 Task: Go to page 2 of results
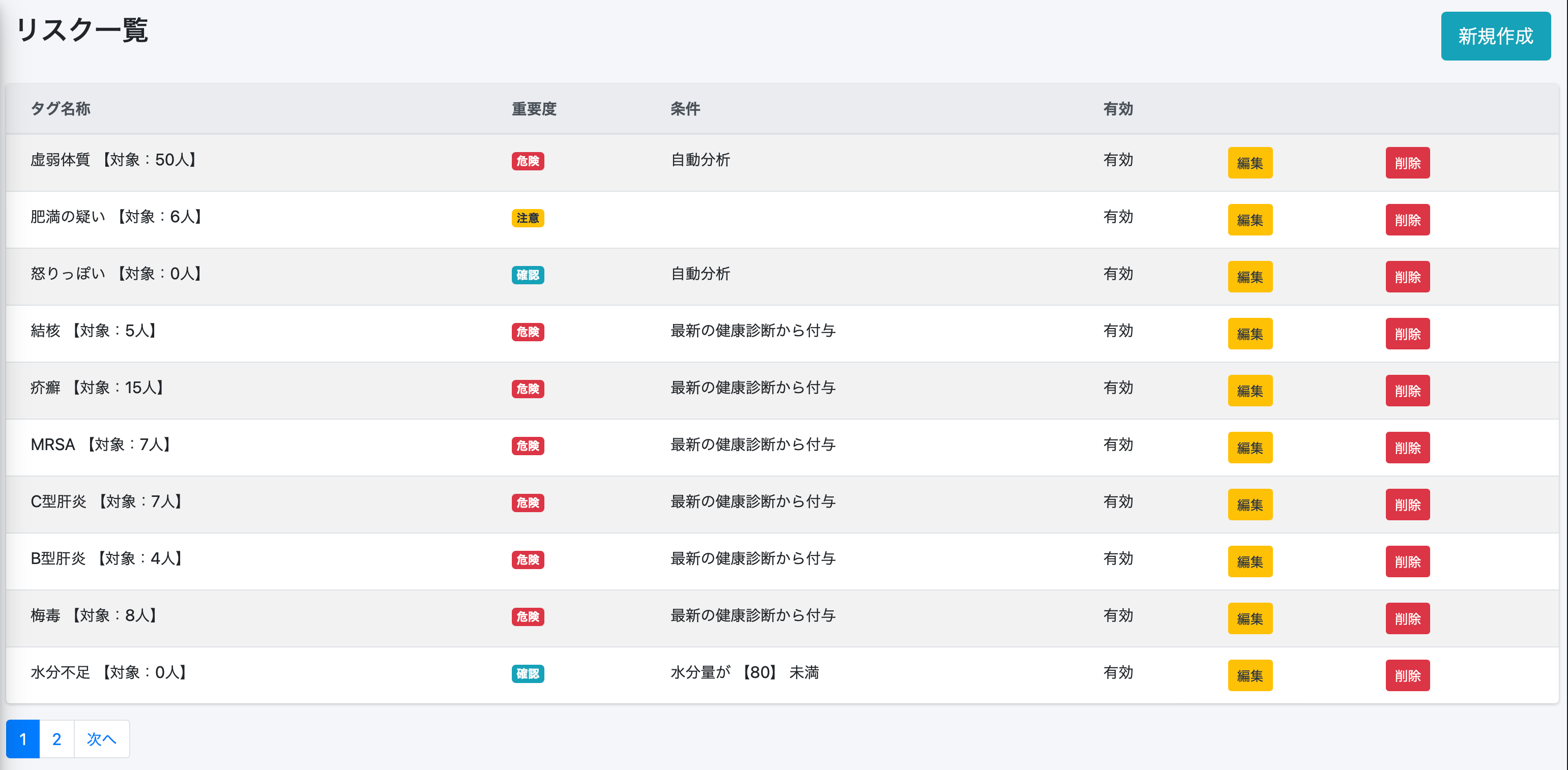[56, 739]
